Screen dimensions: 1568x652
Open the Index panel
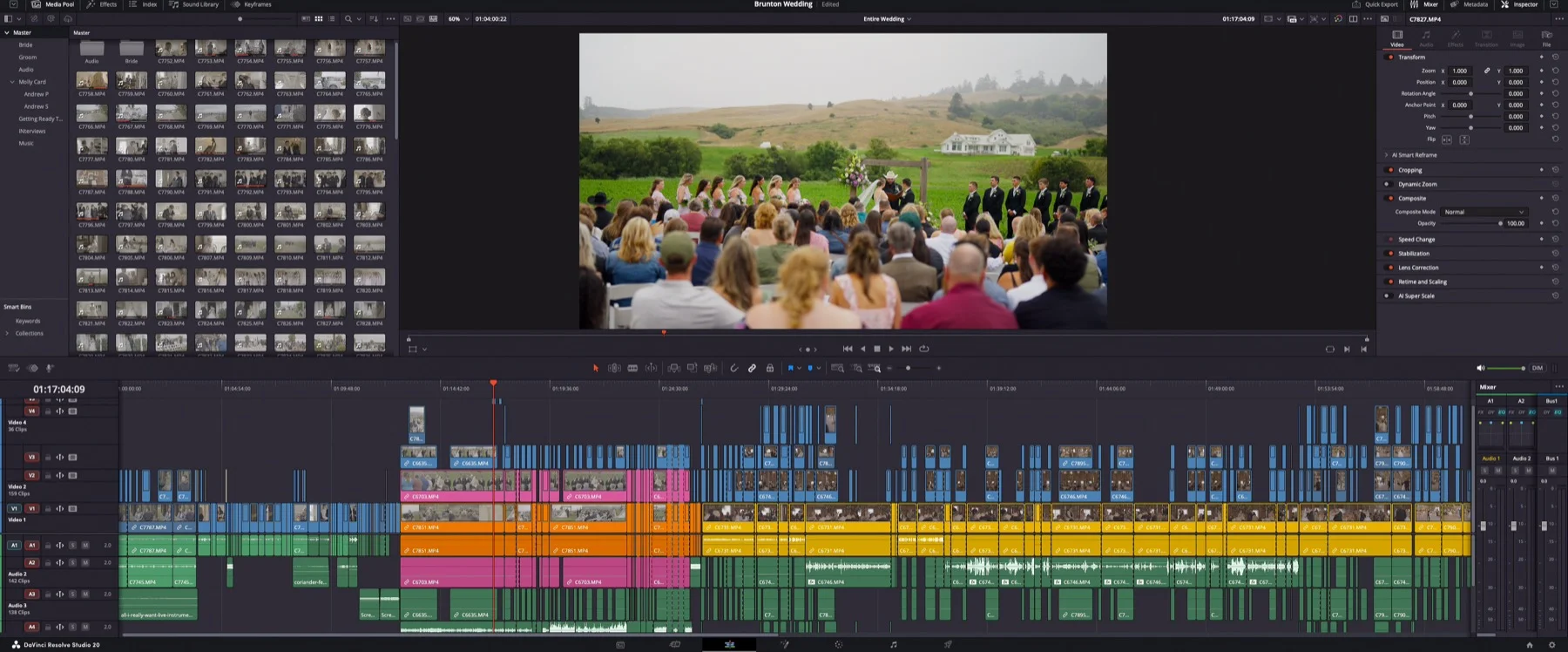pos(144,4)
